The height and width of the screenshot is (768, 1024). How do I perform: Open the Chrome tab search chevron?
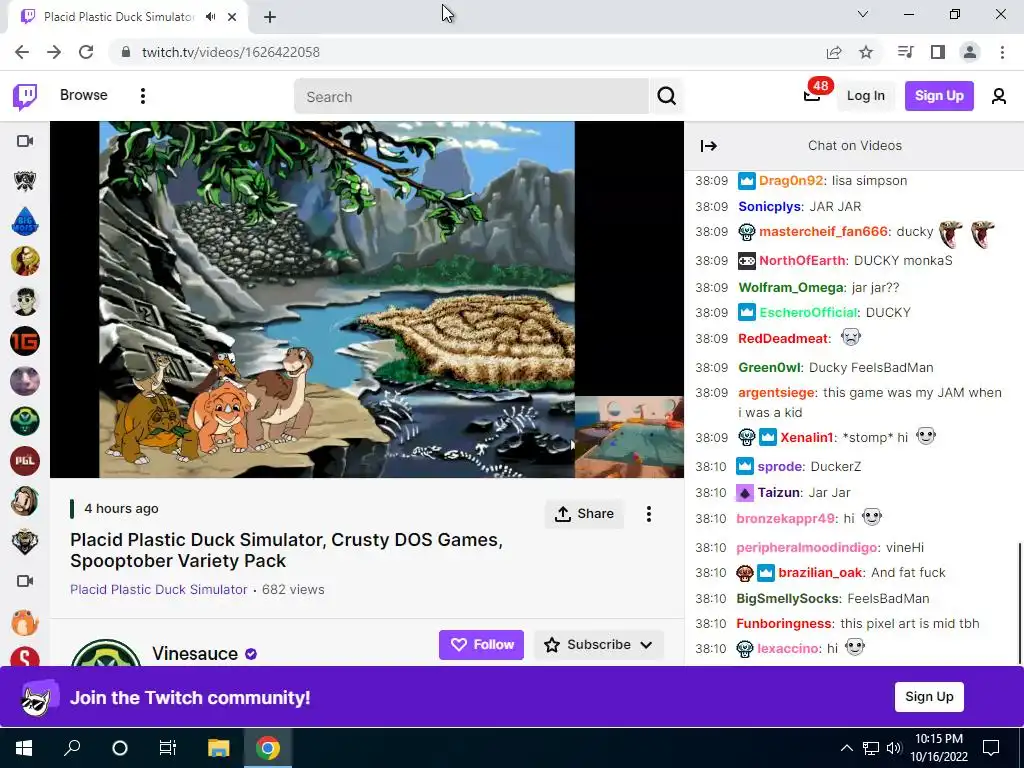pyautogui.click(x=863, y=14)
